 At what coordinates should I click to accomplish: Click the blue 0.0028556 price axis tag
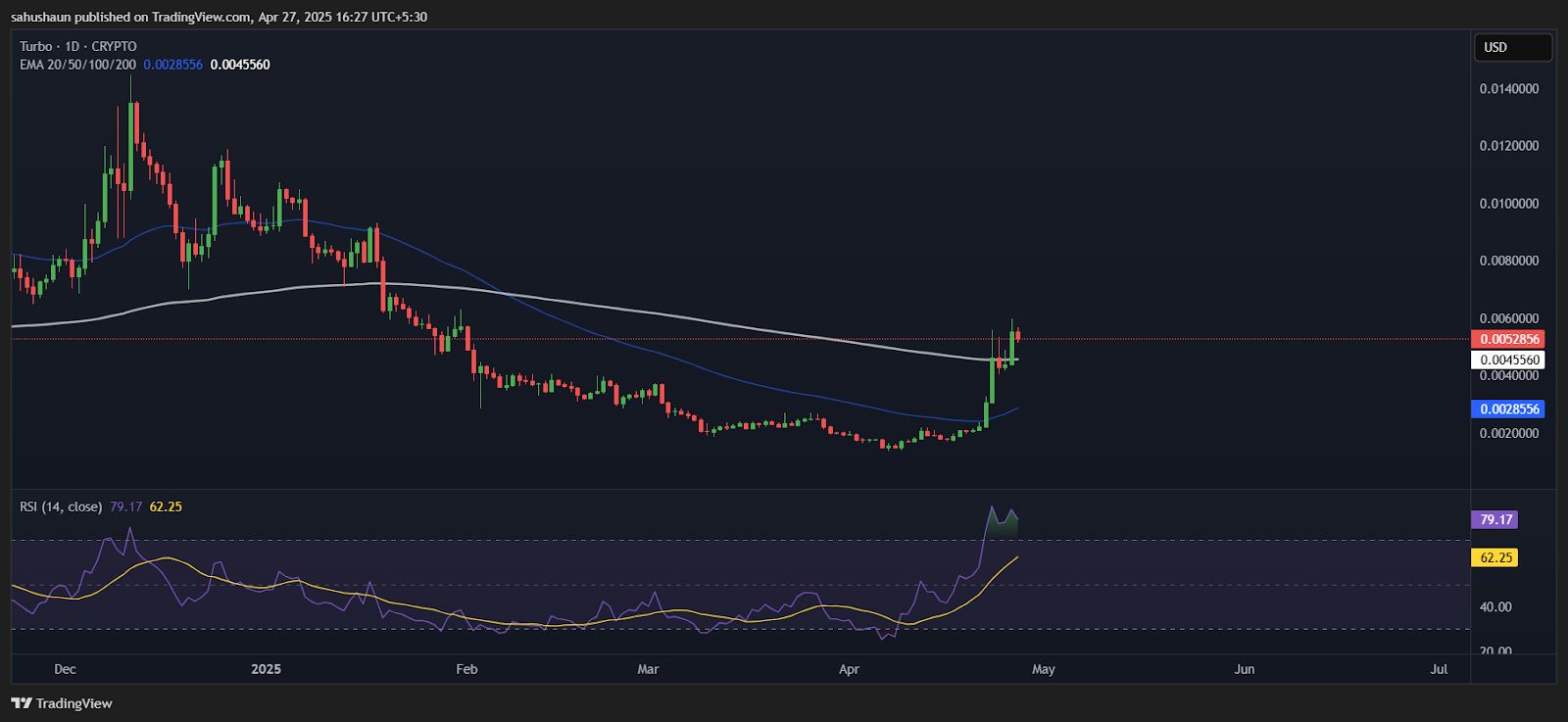tap(1509, 409)
